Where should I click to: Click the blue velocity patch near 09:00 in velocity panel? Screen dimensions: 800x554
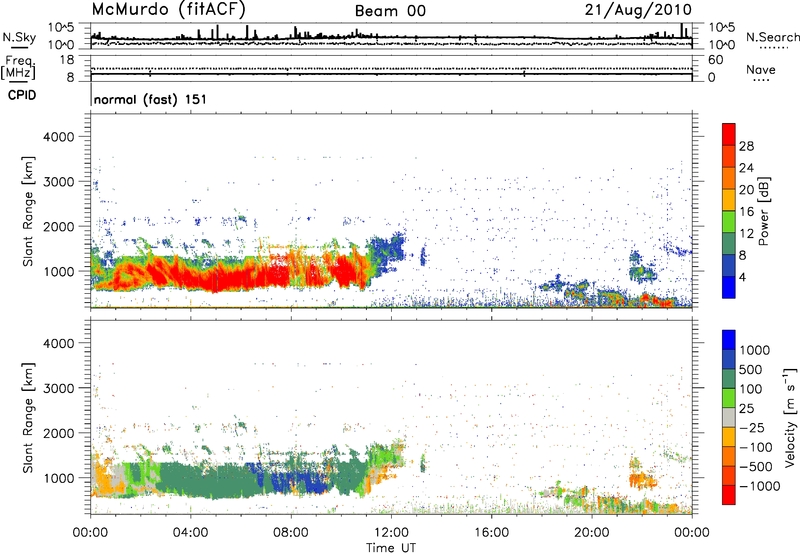pos(311,482)
